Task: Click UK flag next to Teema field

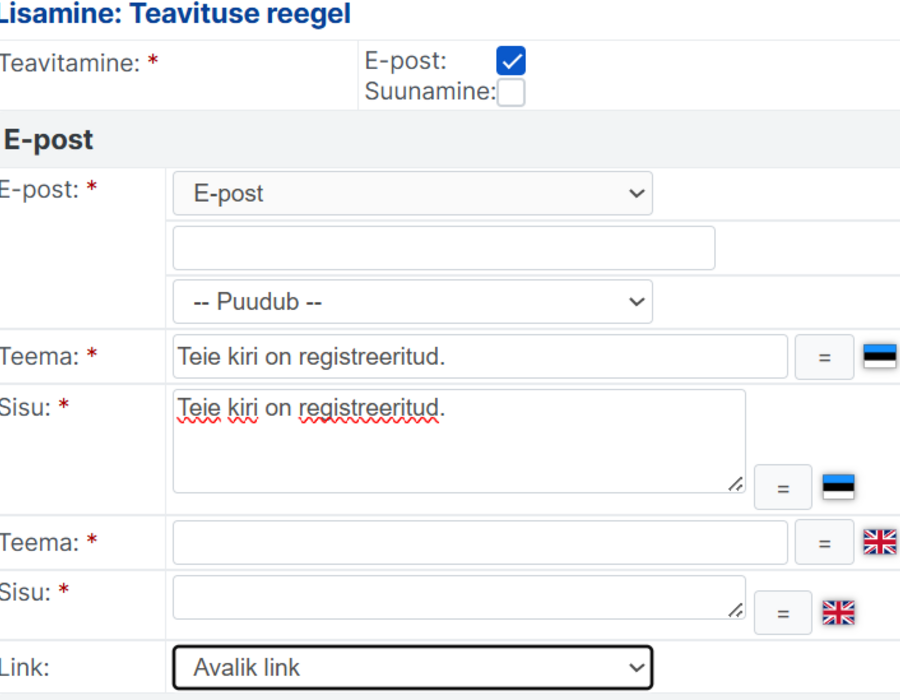Action: (880, 542)
